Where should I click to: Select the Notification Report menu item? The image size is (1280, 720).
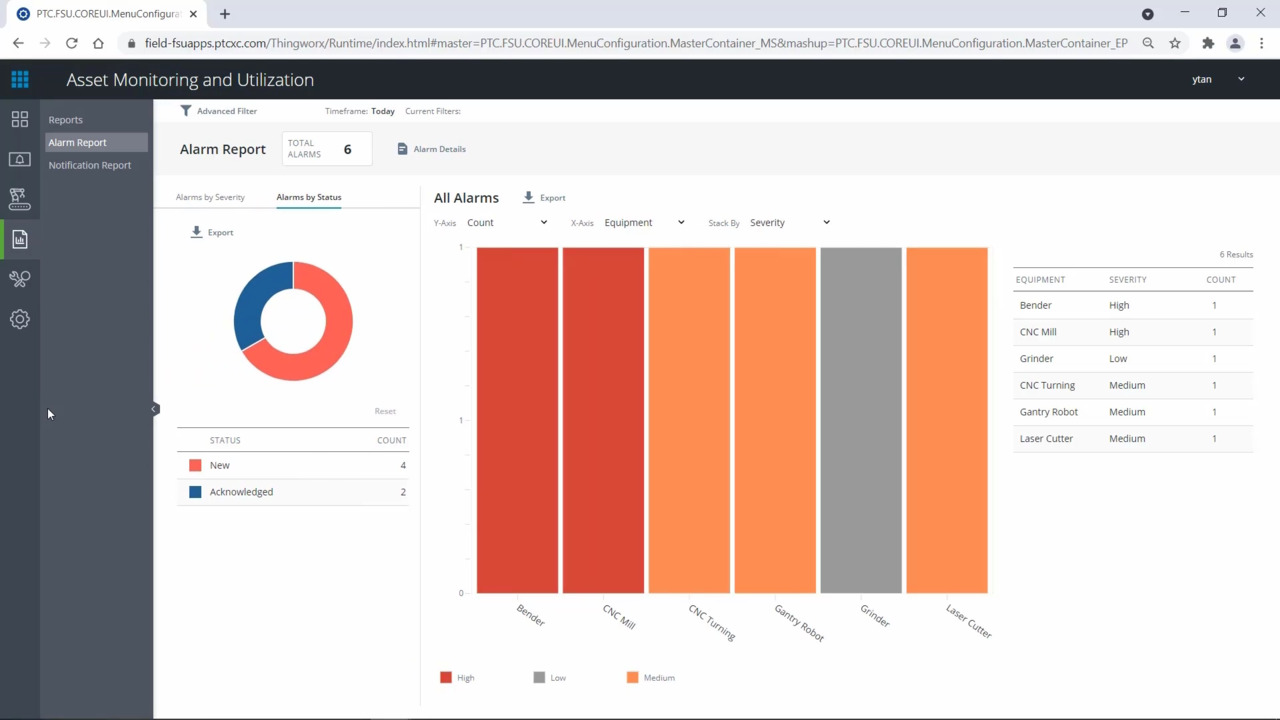(x=90, y=165)
